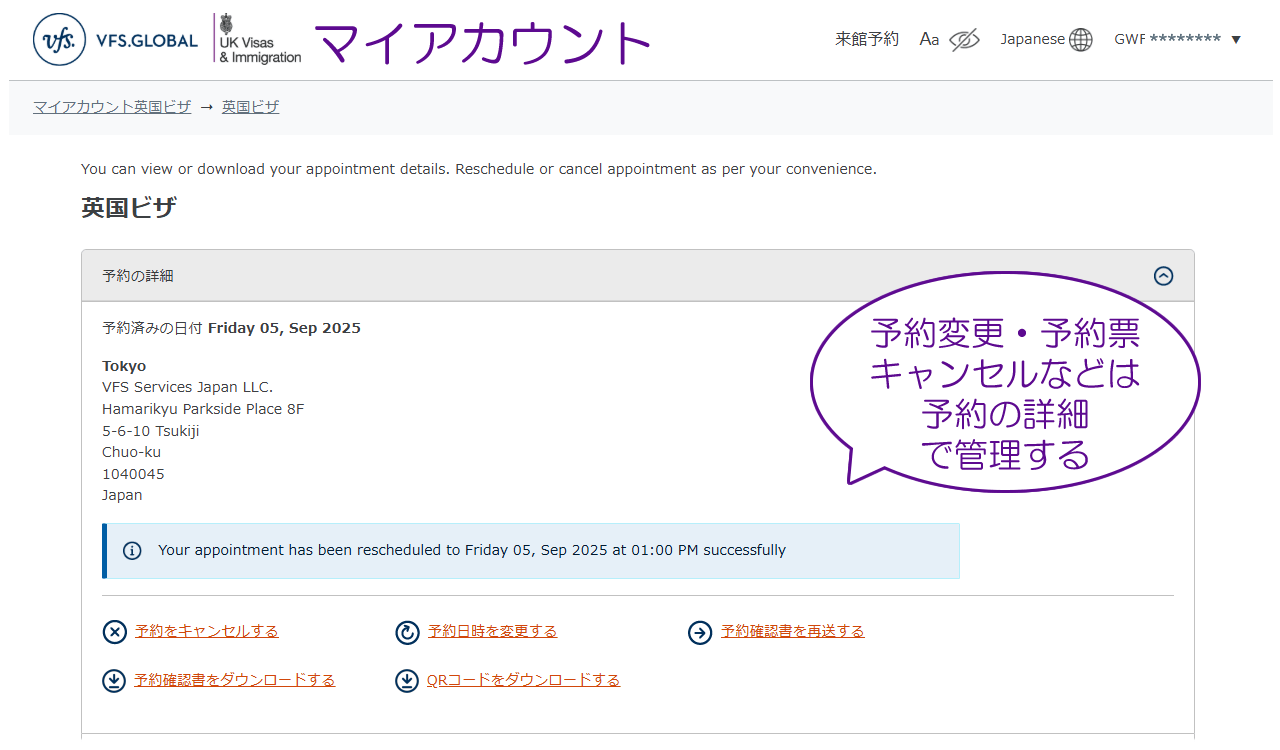Click the download icon beside 予約確認書をダウンロードする
The height and width of the screenshot is (750, 1280).
pos(115,681)
